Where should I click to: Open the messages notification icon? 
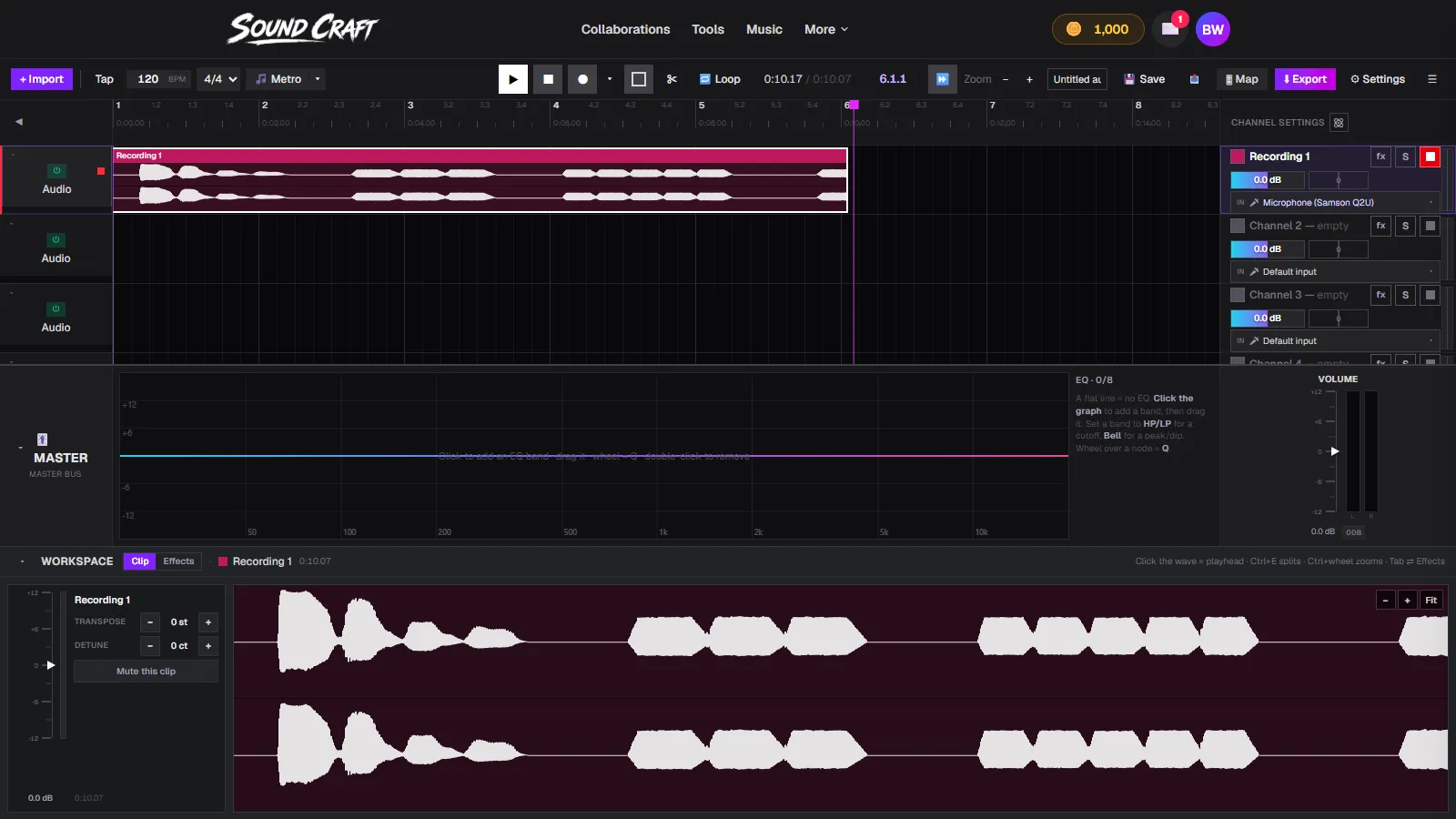pos(1170,29)
